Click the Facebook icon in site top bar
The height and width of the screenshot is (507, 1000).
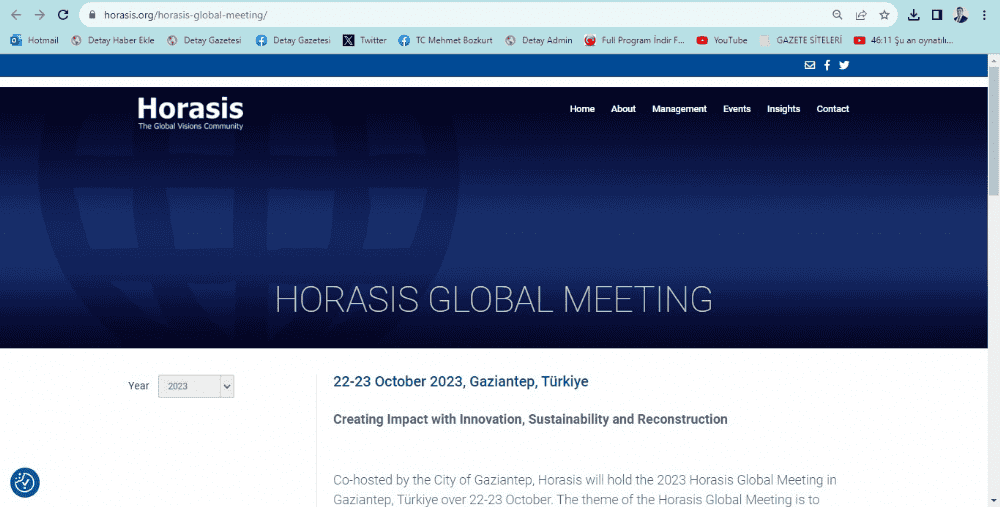pos(827,65)
